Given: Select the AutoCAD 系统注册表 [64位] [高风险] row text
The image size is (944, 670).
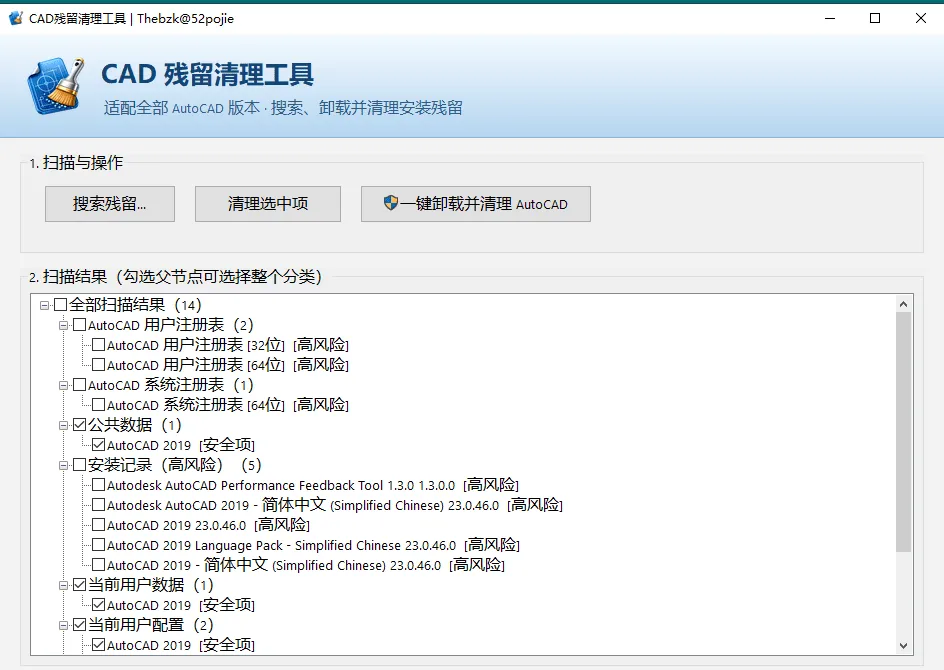Looking at the screenshot, I should pos(228,405).
